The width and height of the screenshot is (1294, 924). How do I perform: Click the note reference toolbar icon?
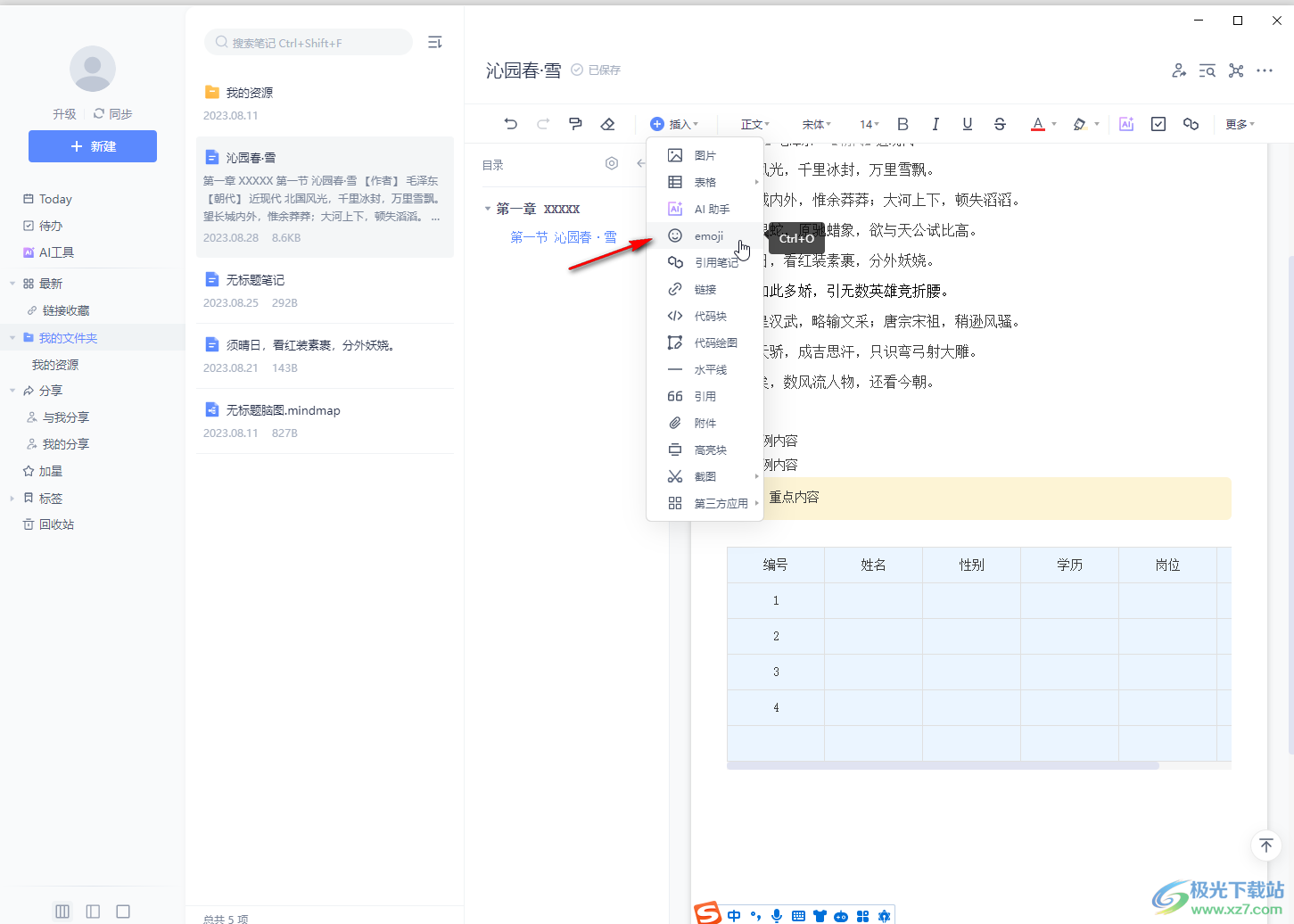(1191, 124)
